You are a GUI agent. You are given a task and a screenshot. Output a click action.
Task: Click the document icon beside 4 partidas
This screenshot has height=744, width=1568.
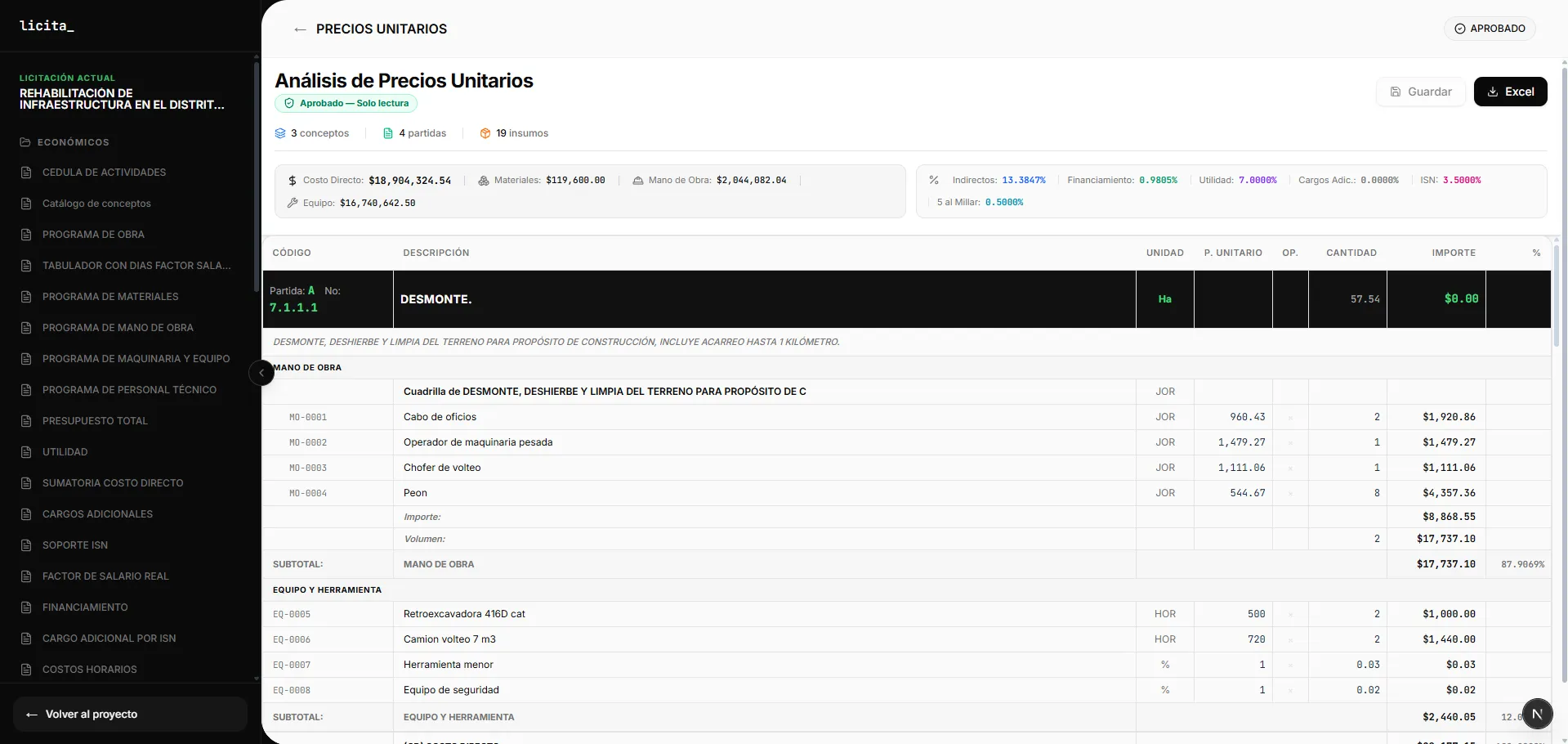click(x=388, y=133)
